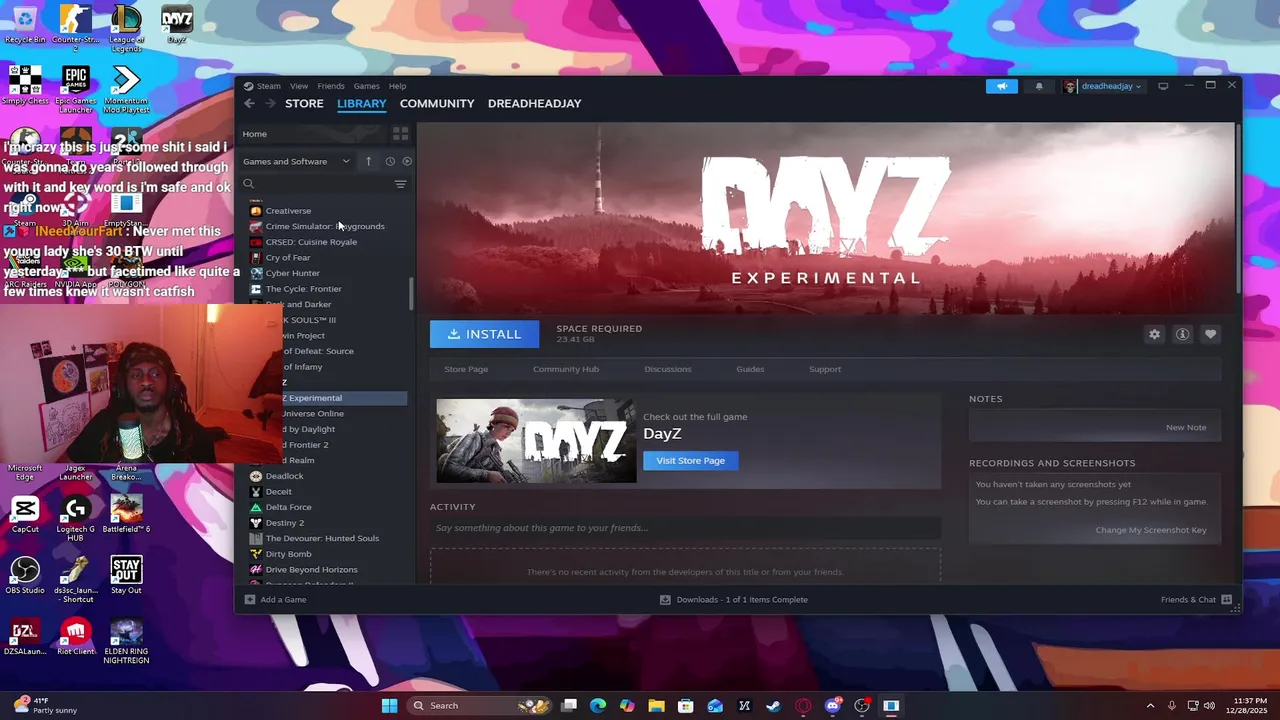This screenshot has height=720, width=1280.
Task: Click the taskbar Search box
Action: 477,706
